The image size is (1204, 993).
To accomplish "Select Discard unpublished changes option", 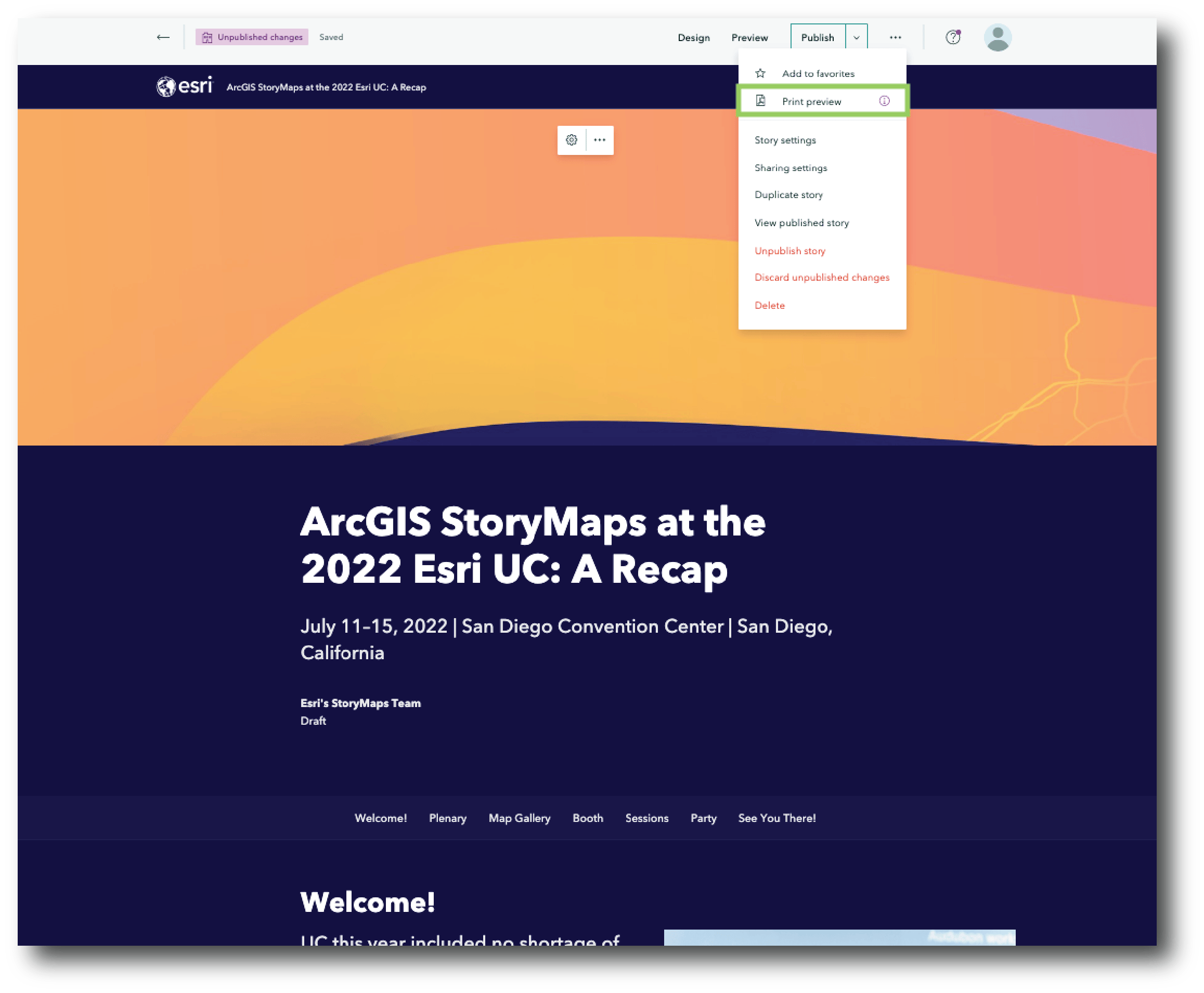I will pos(822,278).
